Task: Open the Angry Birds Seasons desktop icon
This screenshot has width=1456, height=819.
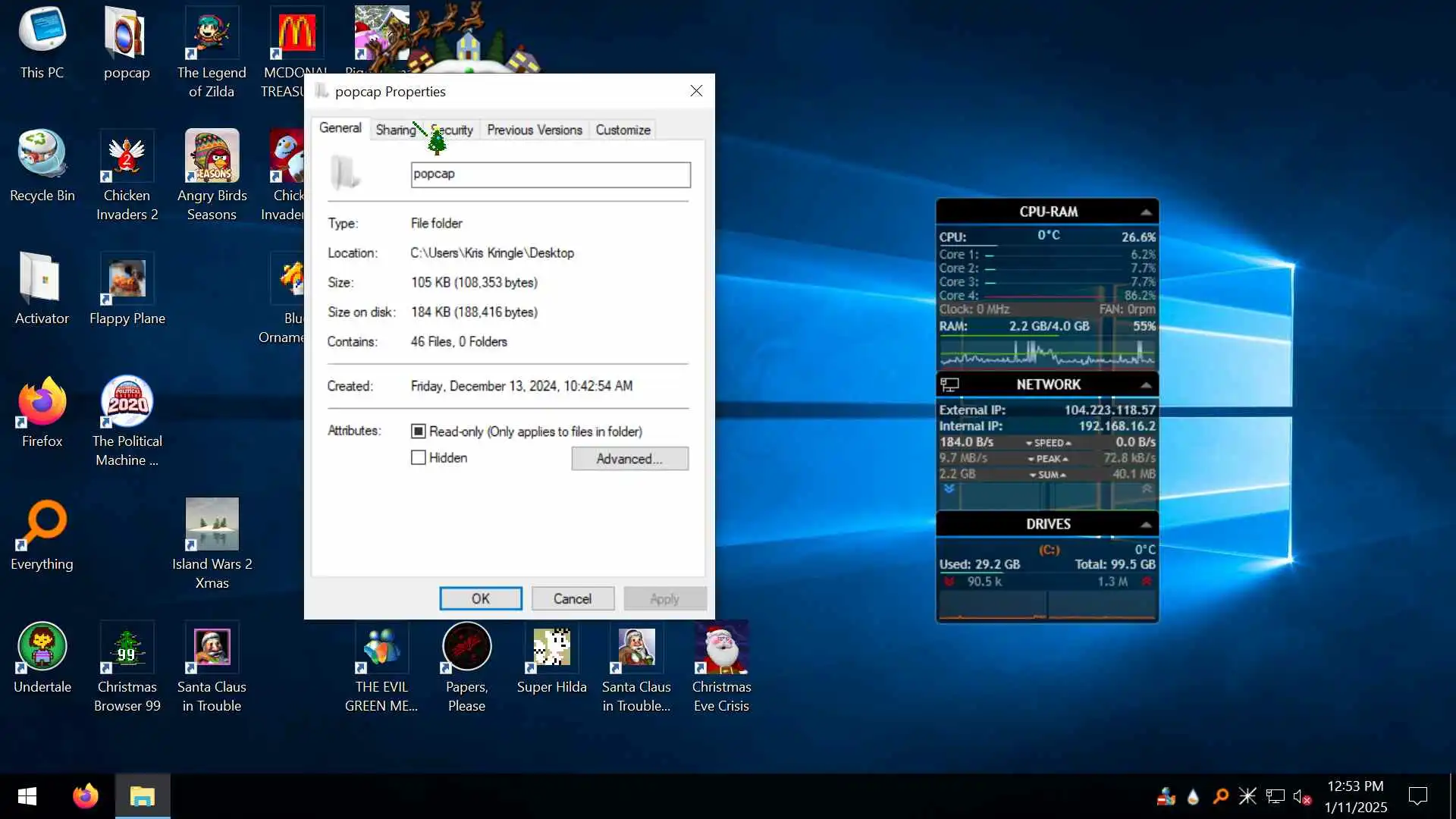Action: coord(212,157)
